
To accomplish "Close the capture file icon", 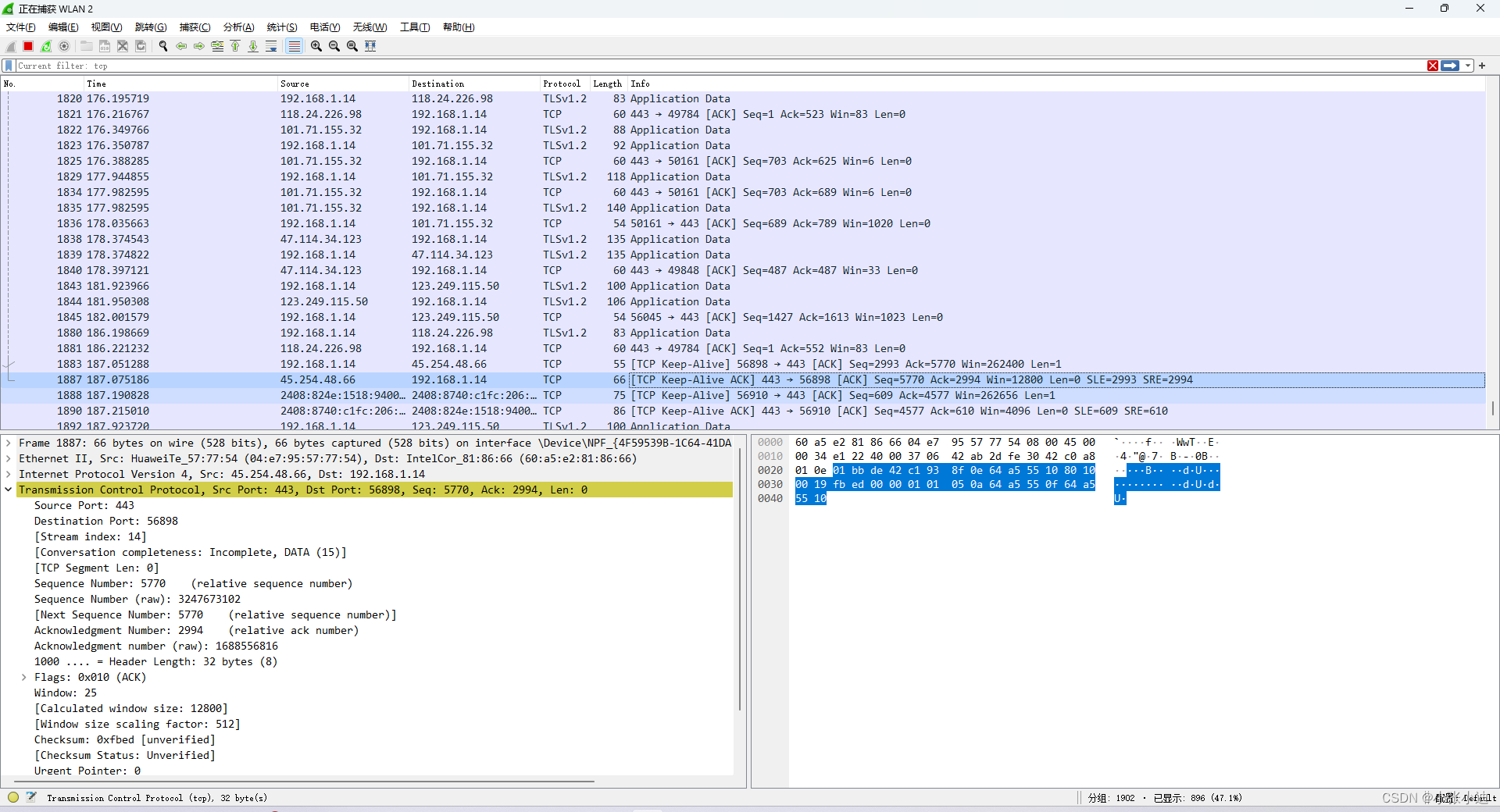I will click(123, 46).
